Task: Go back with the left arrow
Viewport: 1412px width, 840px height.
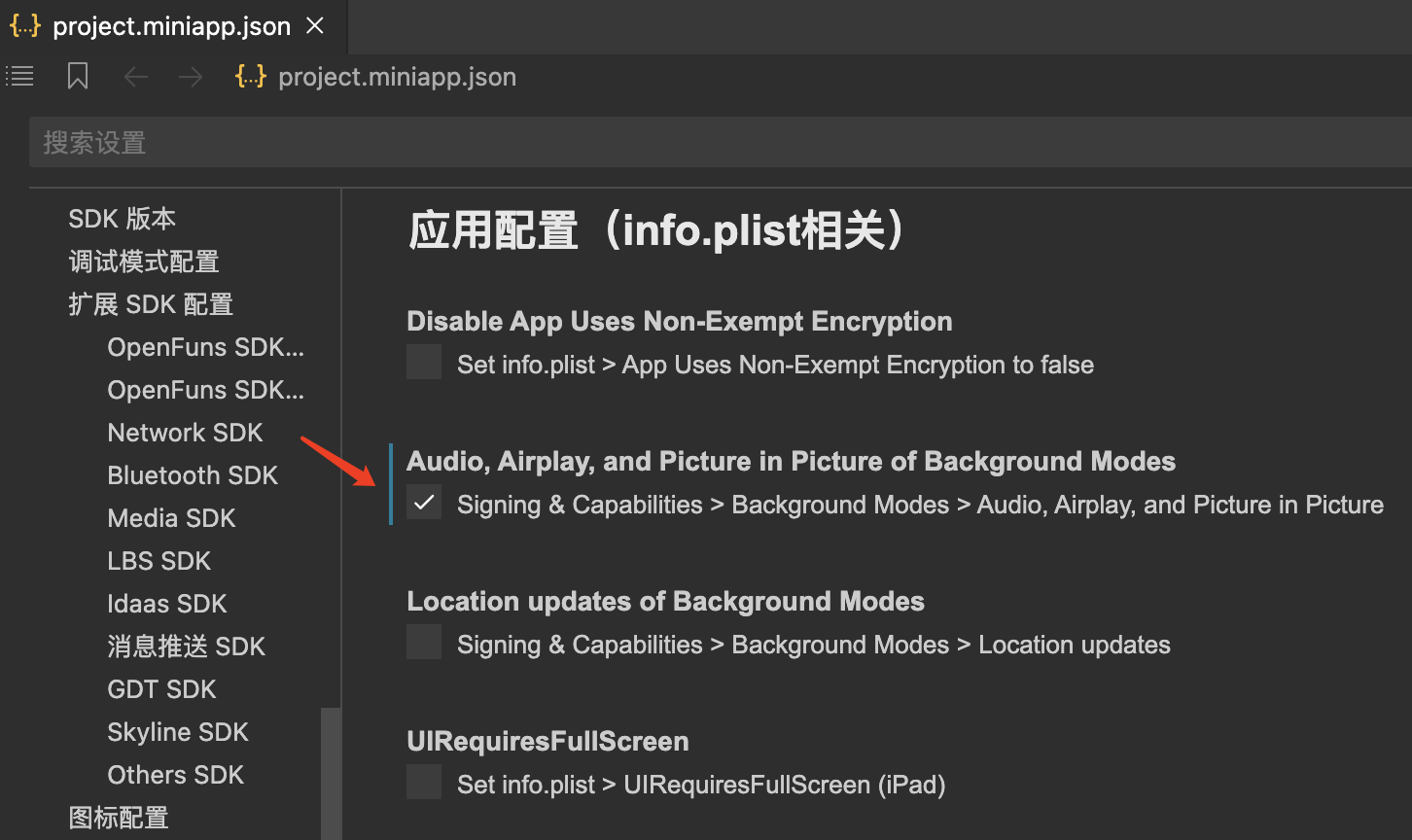Action: click(136, 77)
